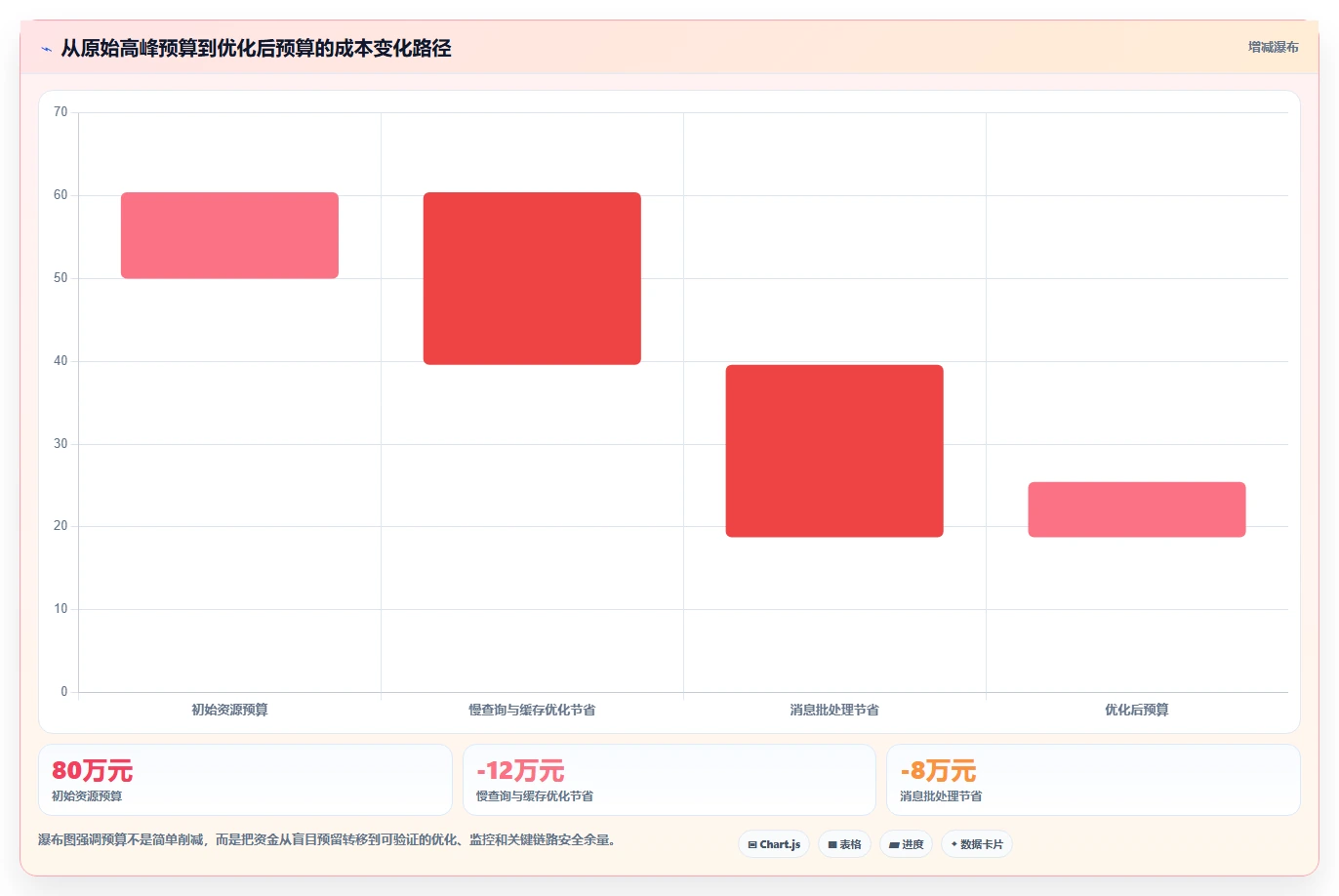Click the 消息批处理节省 caption under -8万元
Image resolution: width=1339 pixels, height=896 pixels.
(941, 796)
